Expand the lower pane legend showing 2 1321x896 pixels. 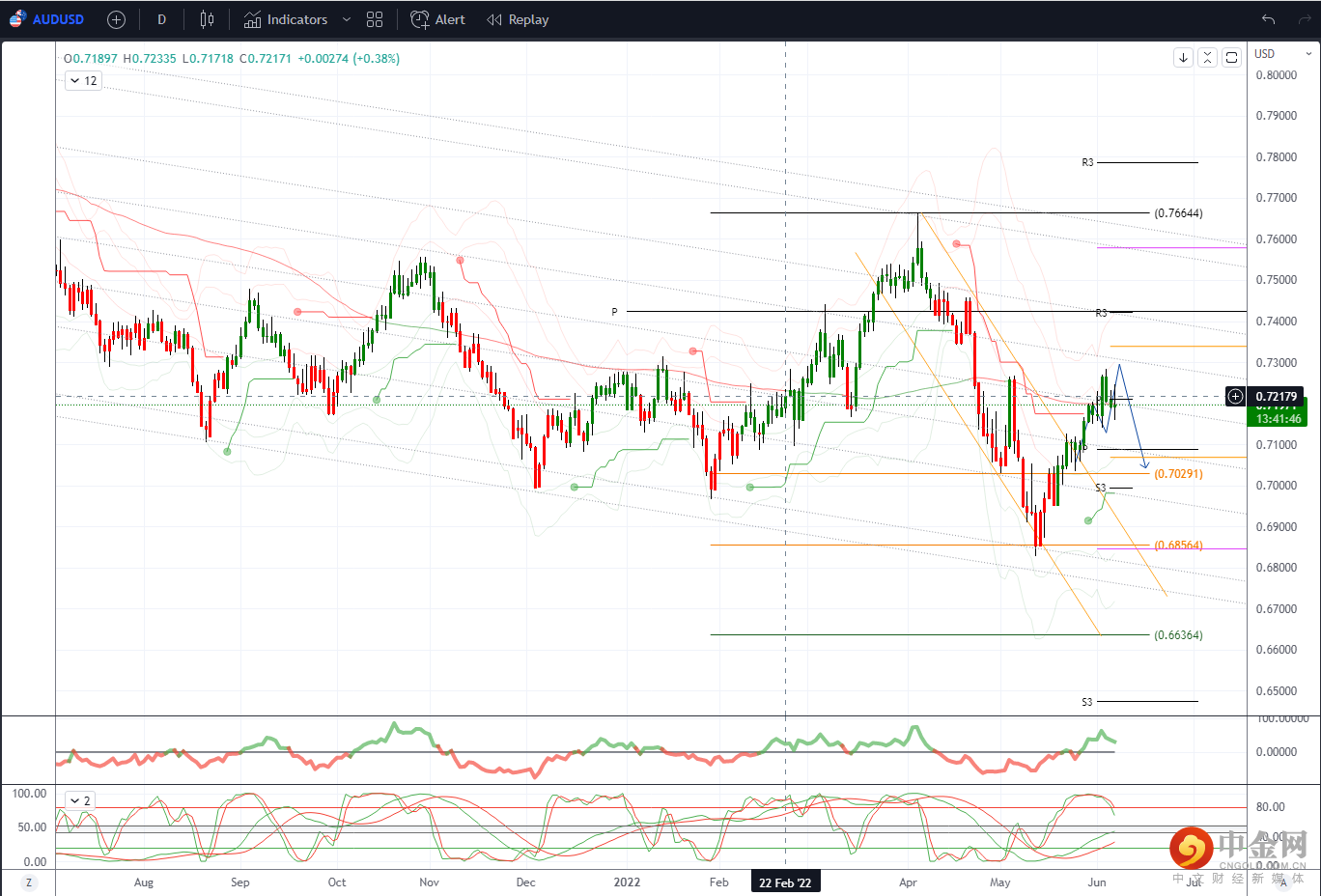(79, 800)
